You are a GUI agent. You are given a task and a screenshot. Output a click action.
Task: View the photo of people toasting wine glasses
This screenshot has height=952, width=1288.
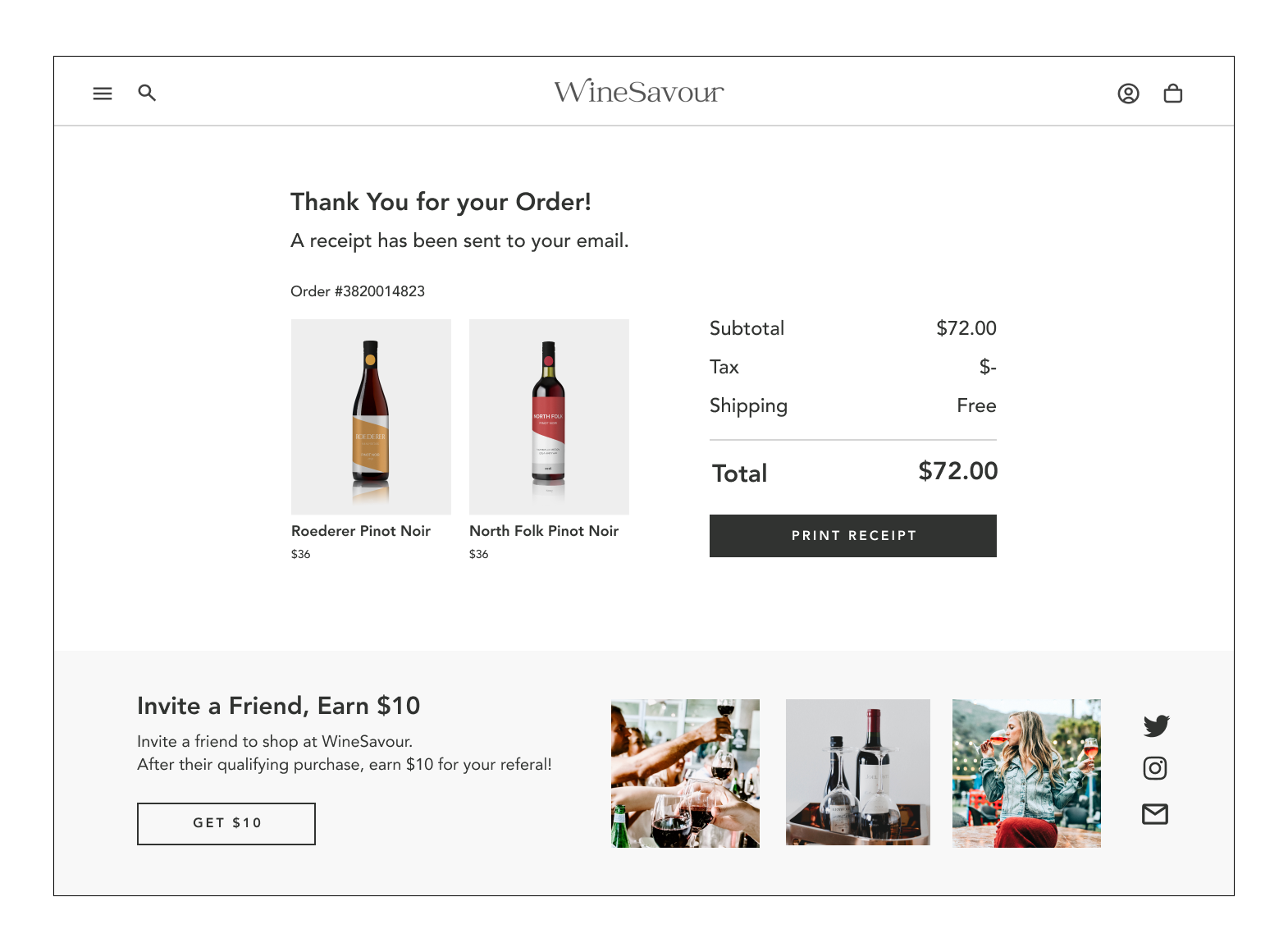[x=685, y=773]
